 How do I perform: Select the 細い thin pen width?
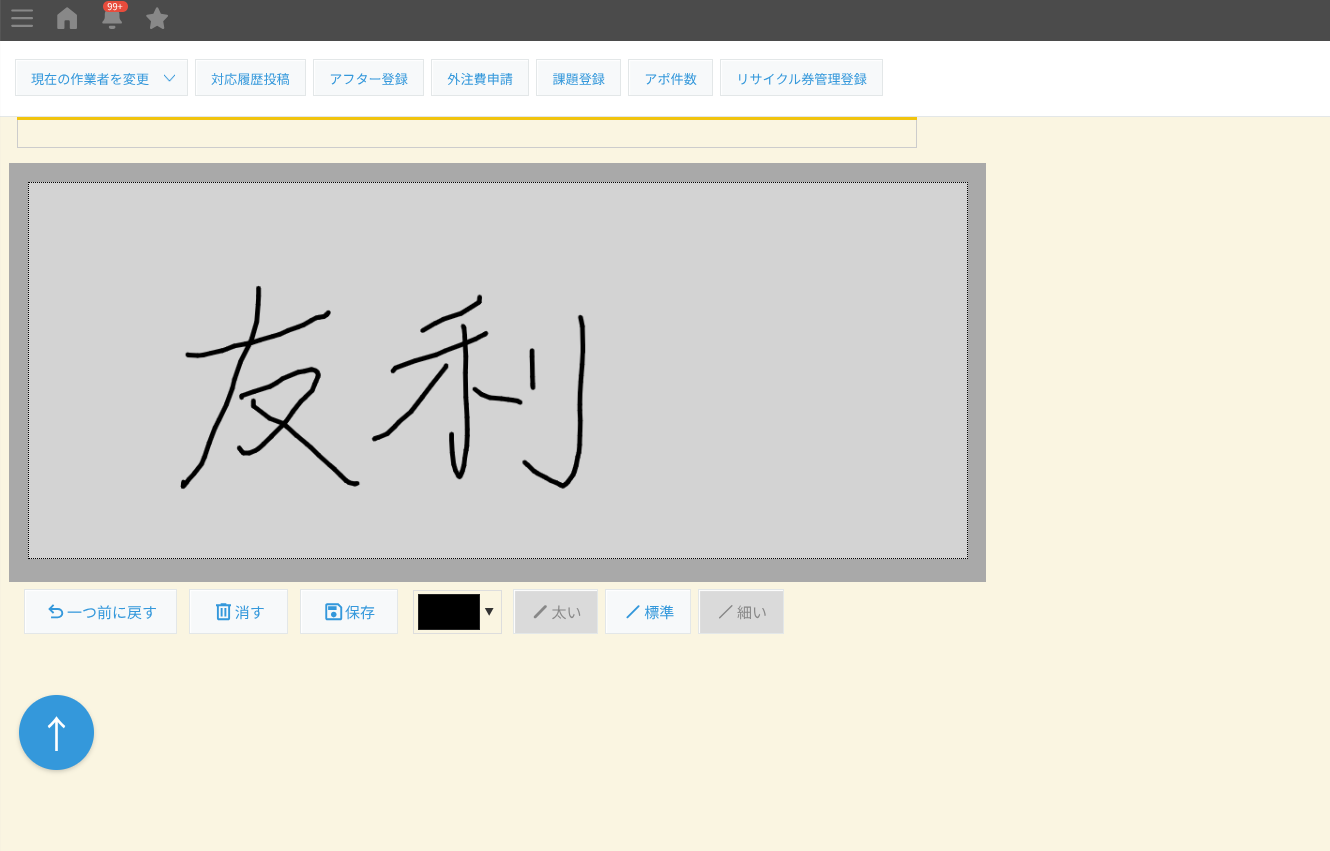pyautogui.click(x=741, y=612)
